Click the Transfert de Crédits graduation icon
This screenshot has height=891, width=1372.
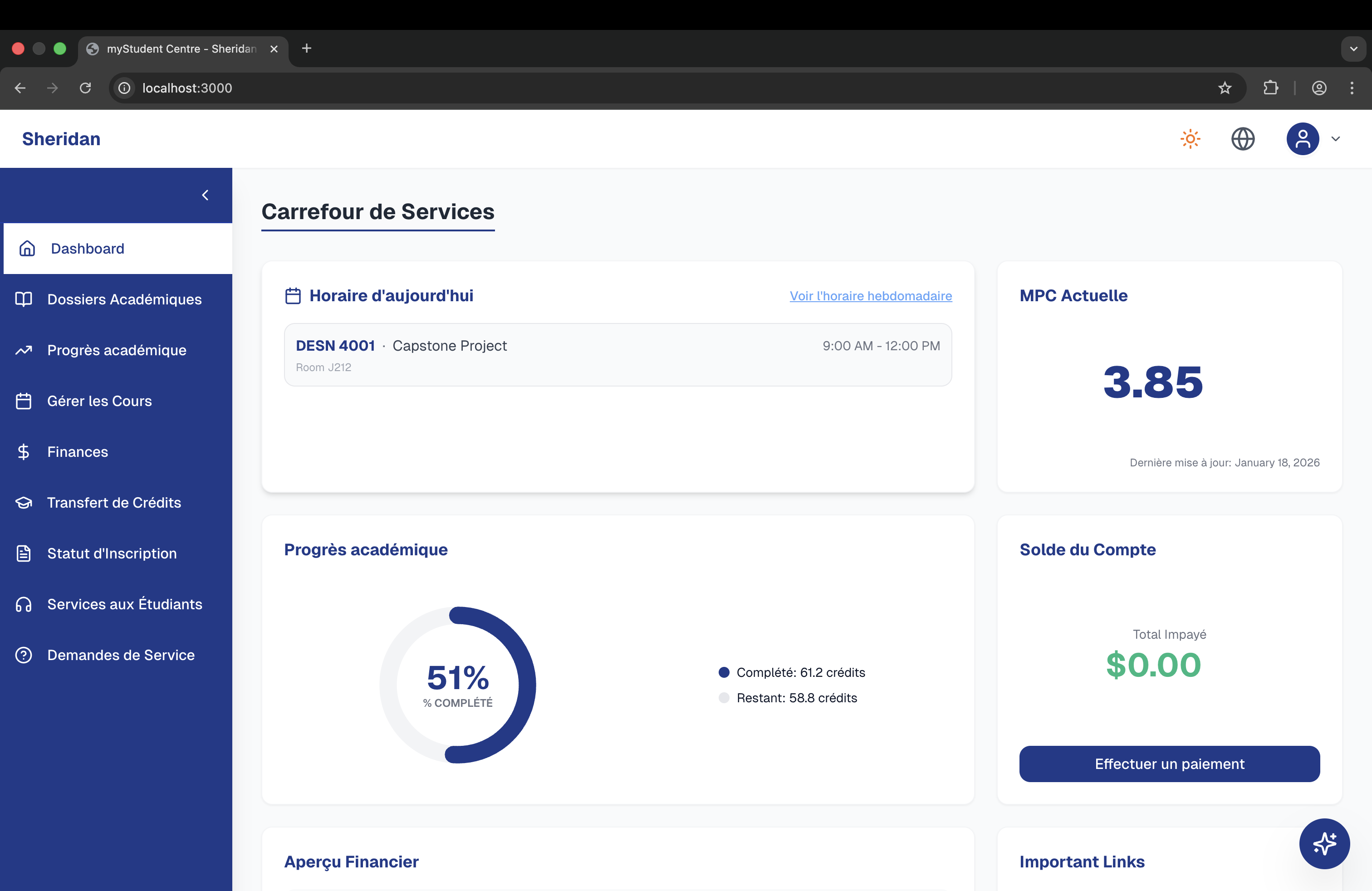(24, 503)
